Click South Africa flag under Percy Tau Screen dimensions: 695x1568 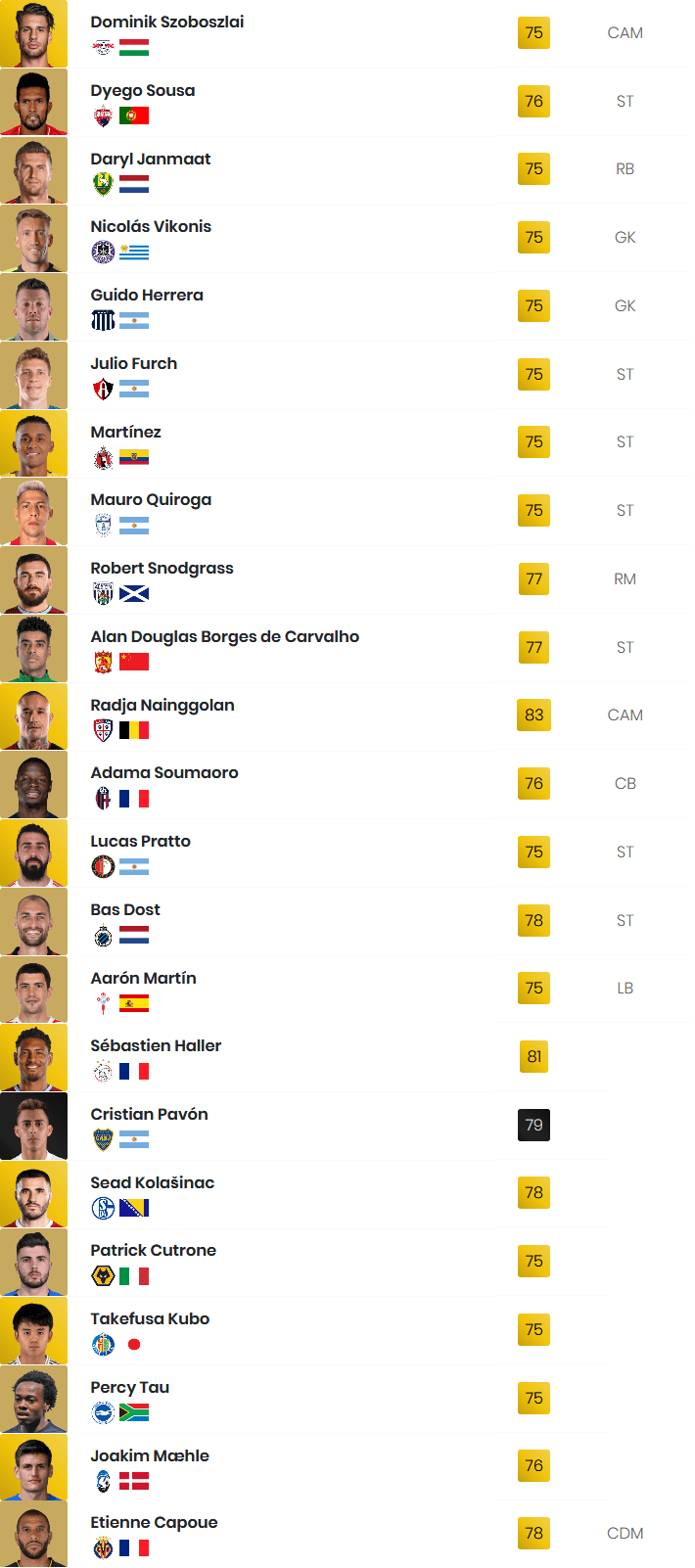134,1412
